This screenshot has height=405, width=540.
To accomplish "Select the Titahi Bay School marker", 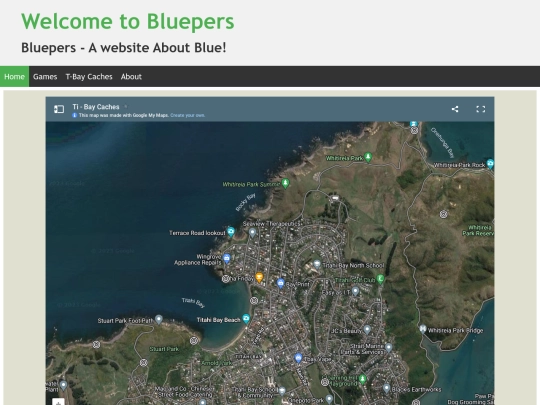I will [282, 391].
